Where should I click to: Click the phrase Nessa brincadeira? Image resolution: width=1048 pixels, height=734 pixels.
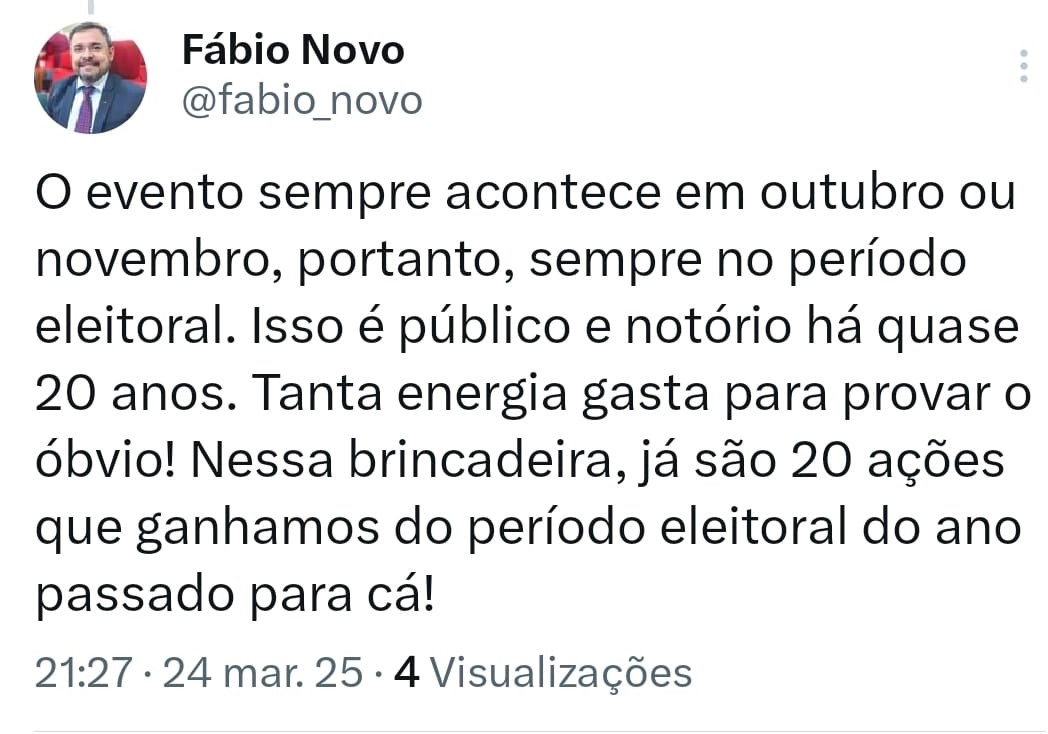[x=402, y=461]
